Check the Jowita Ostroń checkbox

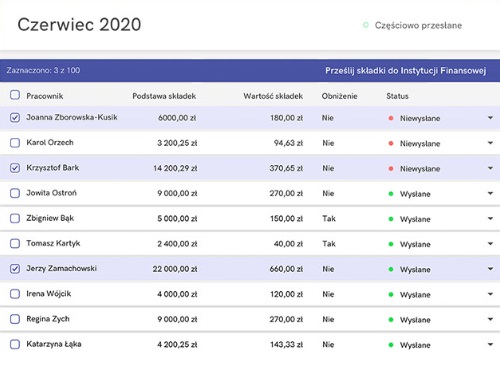[x=15, y=193]
